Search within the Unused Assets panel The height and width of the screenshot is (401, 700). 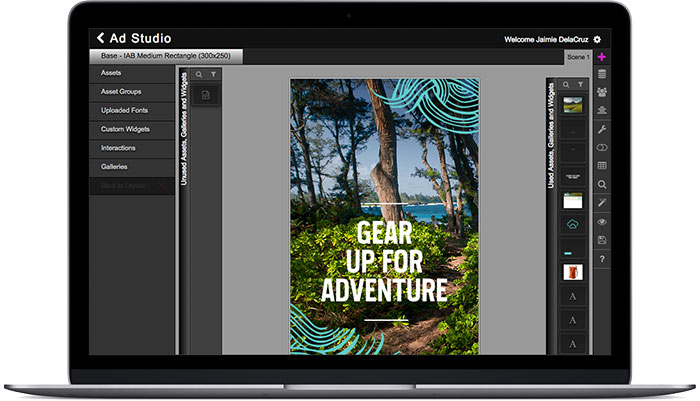point(199,74)
